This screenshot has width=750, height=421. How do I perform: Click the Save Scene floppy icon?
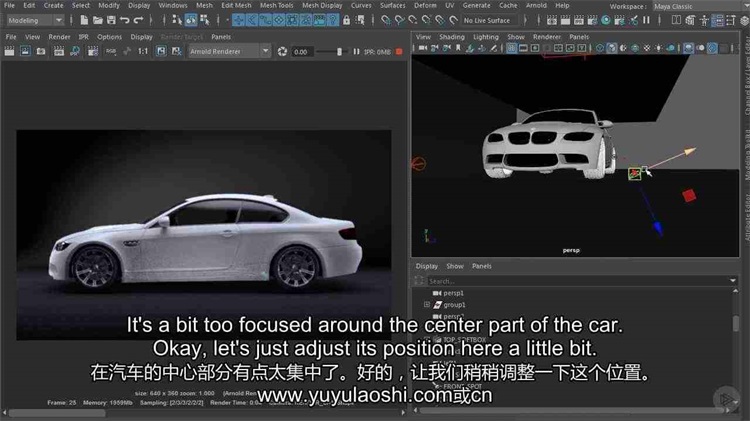pyautogui.click(x=111, y=20)
